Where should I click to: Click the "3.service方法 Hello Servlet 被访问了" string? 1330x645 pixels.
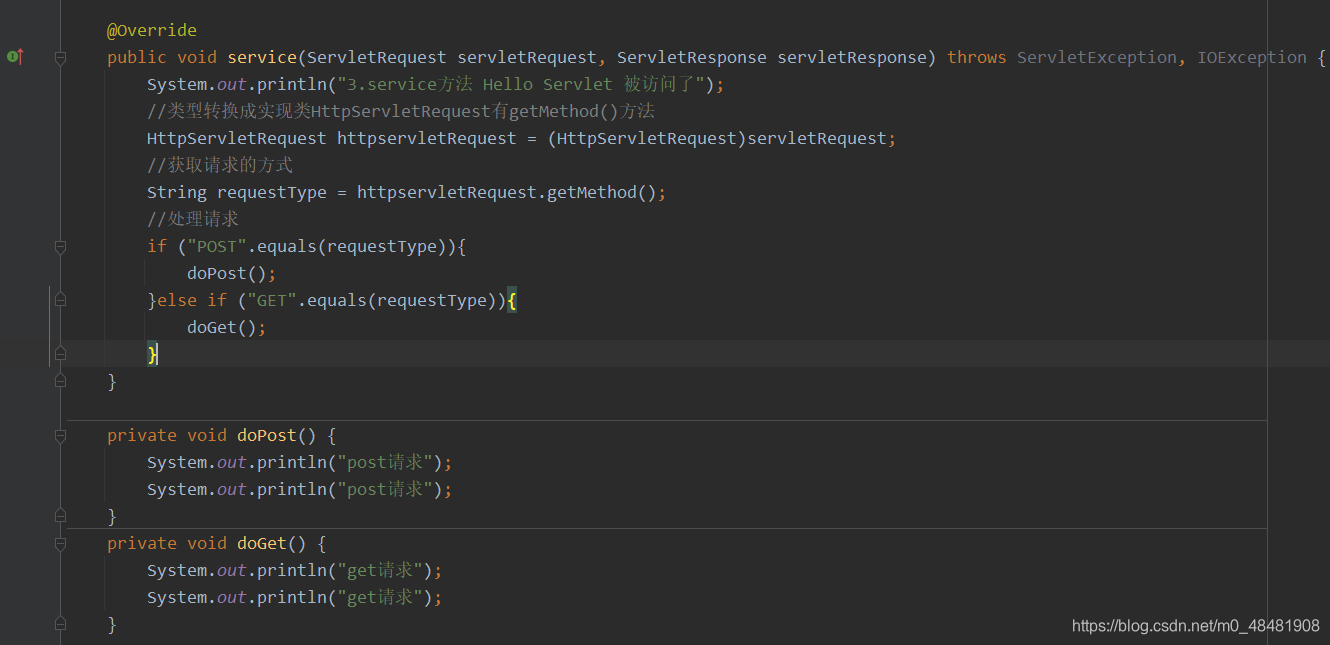(523, 84)
